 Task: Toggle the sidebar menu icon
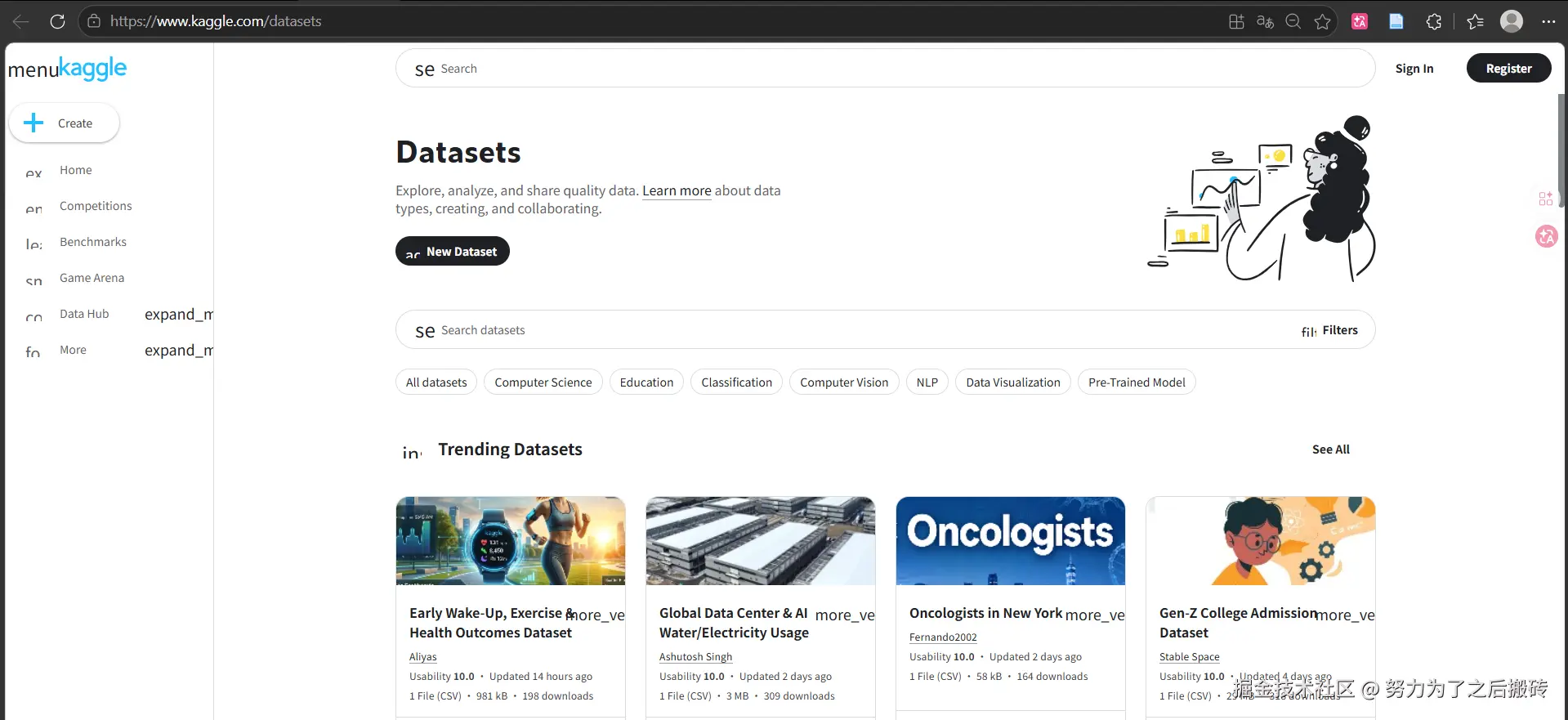click(x=34, y=70)
